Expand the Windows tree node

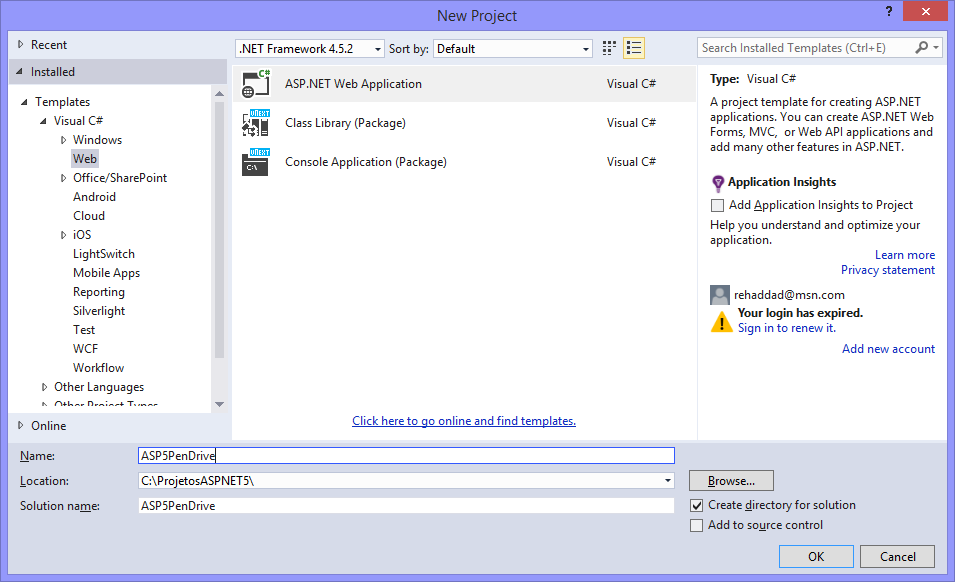tap(63, 140)
